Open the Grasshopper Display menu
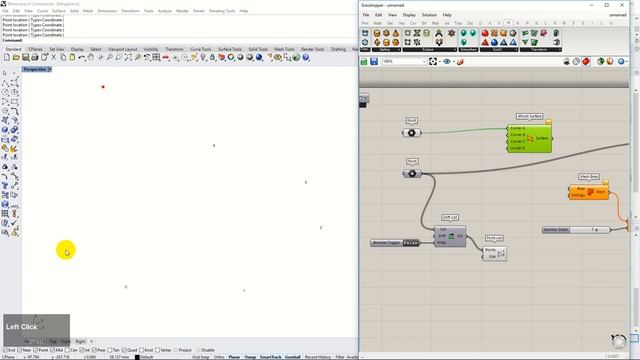Image resolution: width=640 pixels, height=360 pixels. click(x=409, y=15)
